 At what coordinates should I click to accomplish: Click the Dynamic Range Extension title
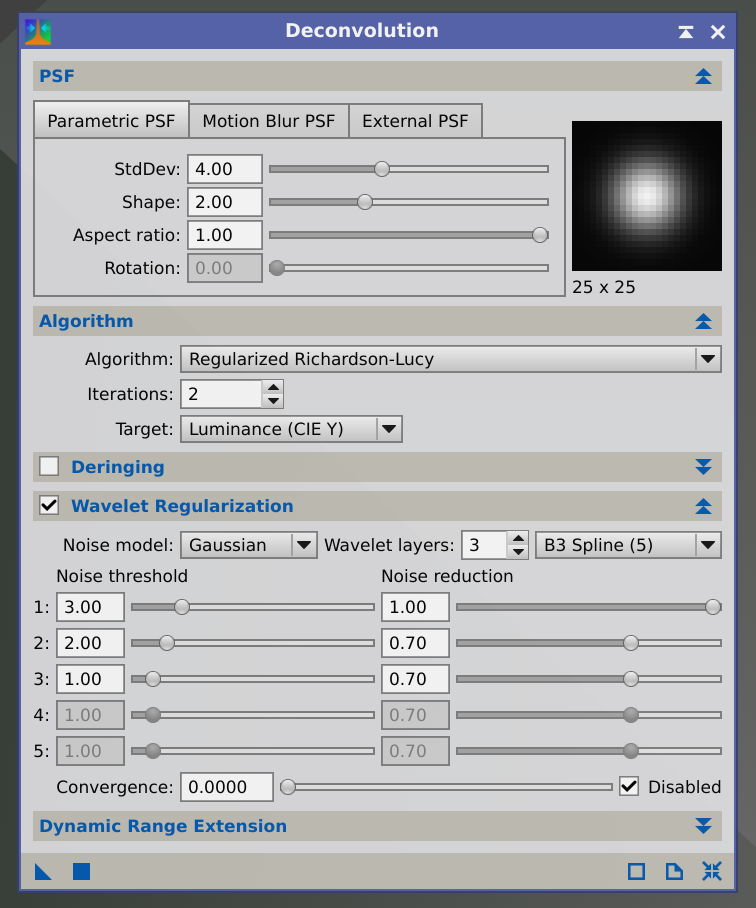[163, 826]
